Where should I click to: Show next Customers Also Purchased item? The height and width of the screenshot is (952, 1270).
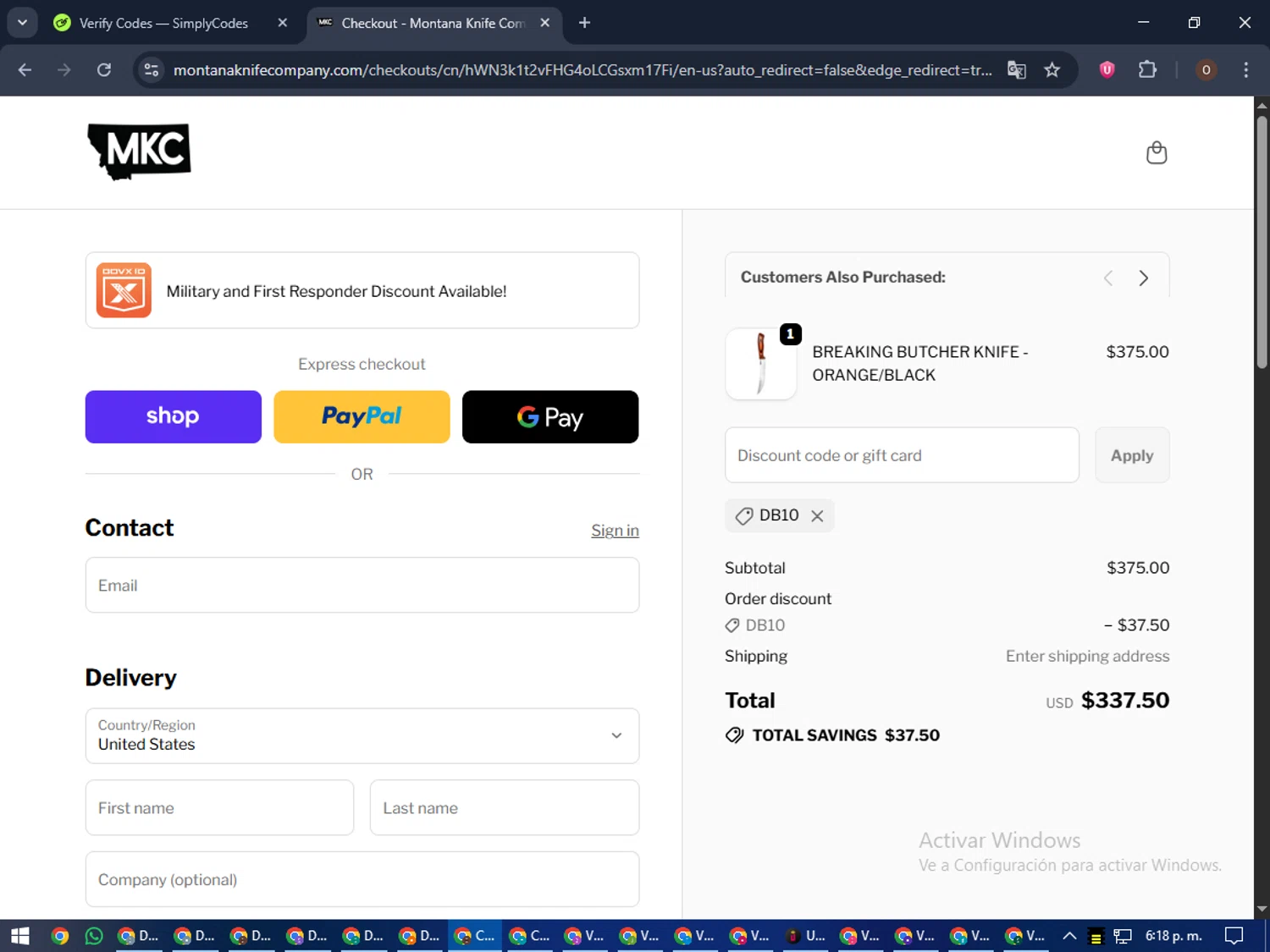[x=1143, y=278]
